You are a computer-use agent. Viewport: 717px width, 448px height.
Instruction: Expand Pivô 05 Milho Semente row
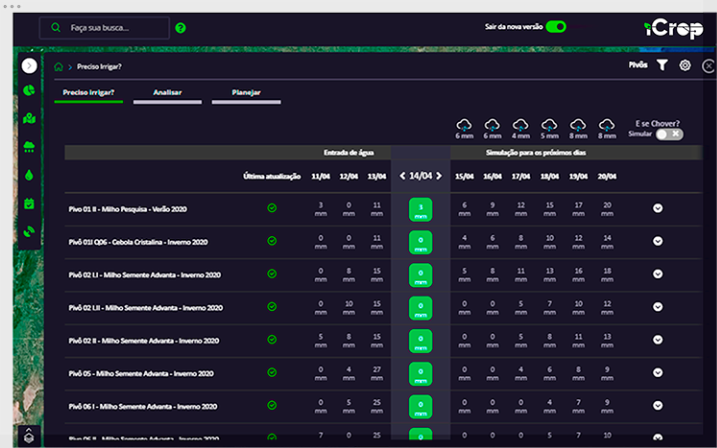click(658, 373)
